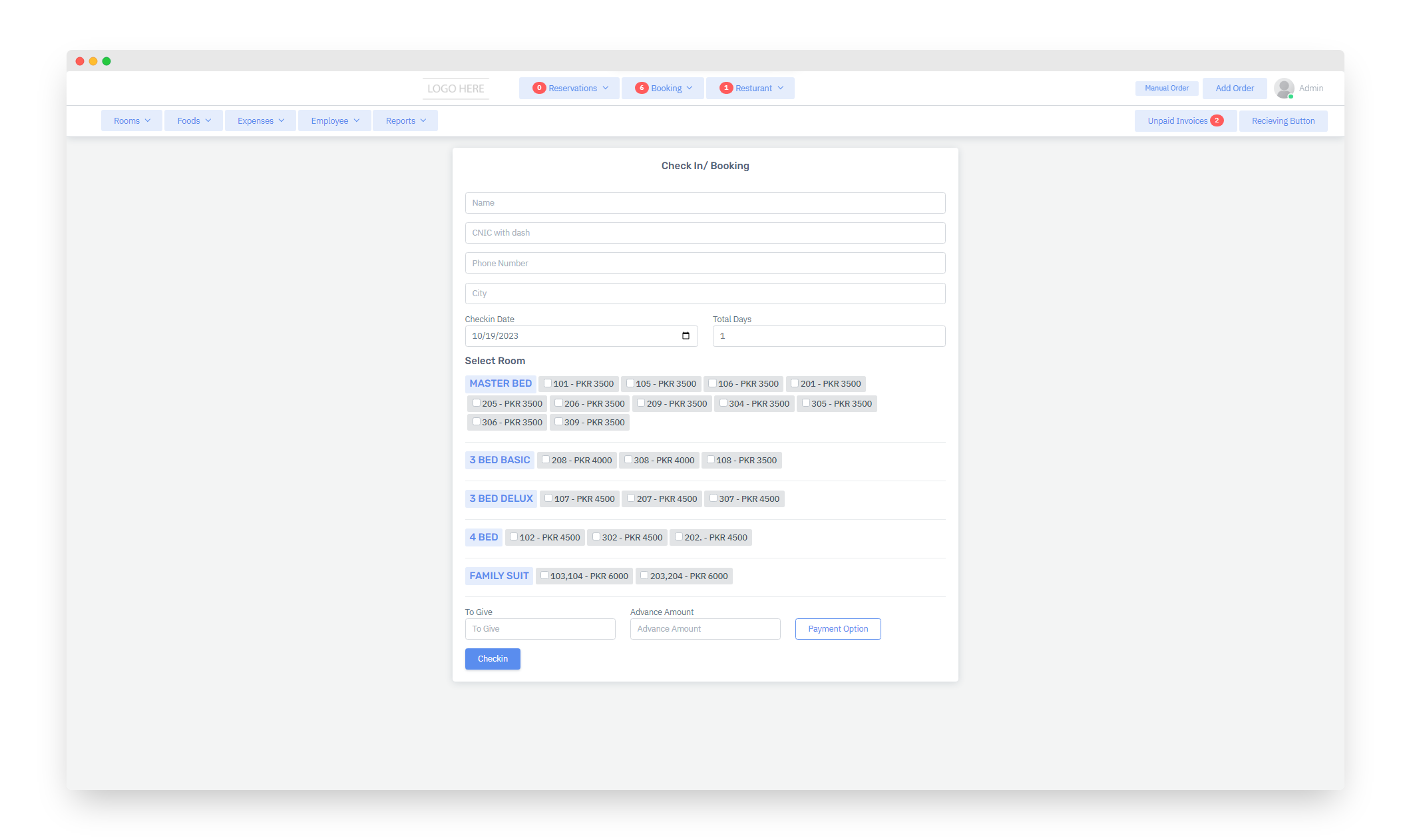The height and width of the screenshot is (840, 1411).
Task: Click the Admin avatar icon
Action: click(1283, 88)
